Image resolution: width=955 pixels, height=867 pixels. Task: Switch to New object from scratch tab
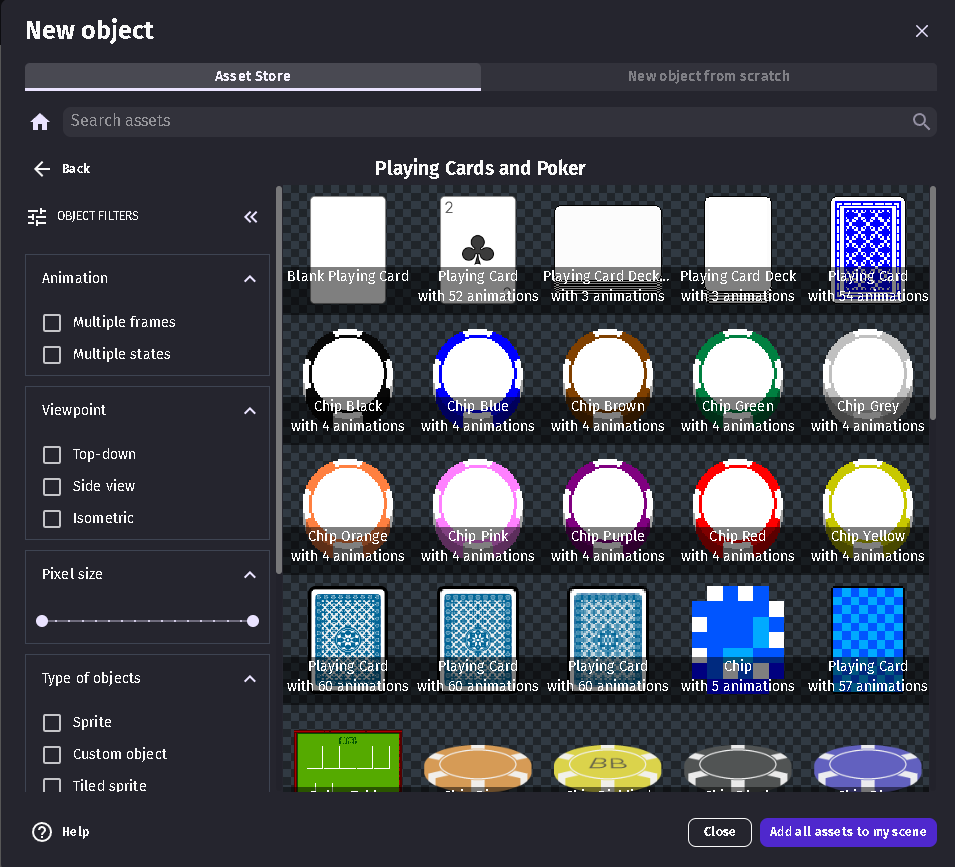[709, 77]
